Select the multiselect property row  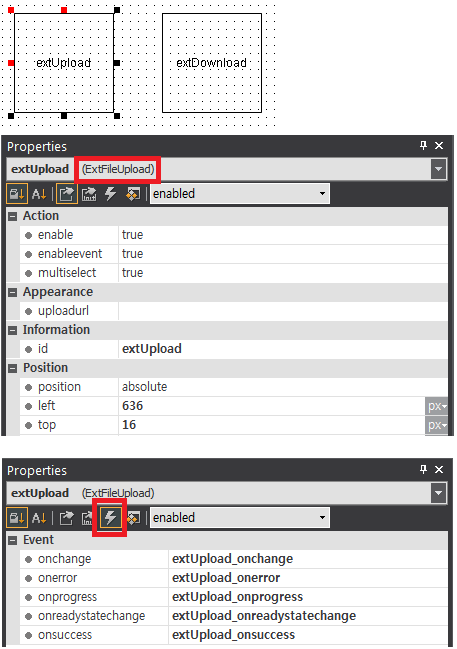tap(233, 273)
